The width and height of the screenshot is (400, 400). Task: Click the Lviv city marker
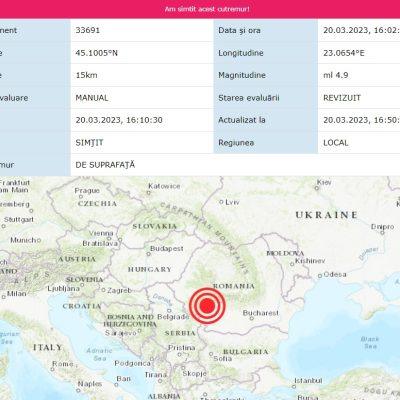coord(221,202)
